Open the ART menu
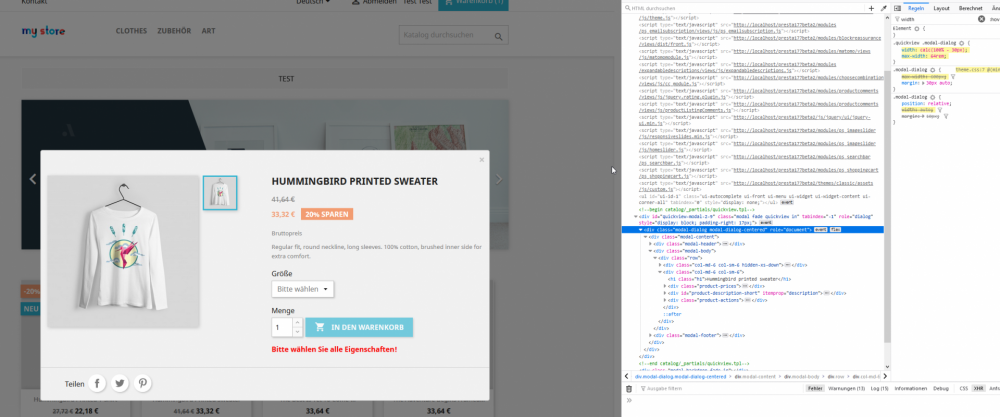The image size is (1000, 417). click(209, 31)
